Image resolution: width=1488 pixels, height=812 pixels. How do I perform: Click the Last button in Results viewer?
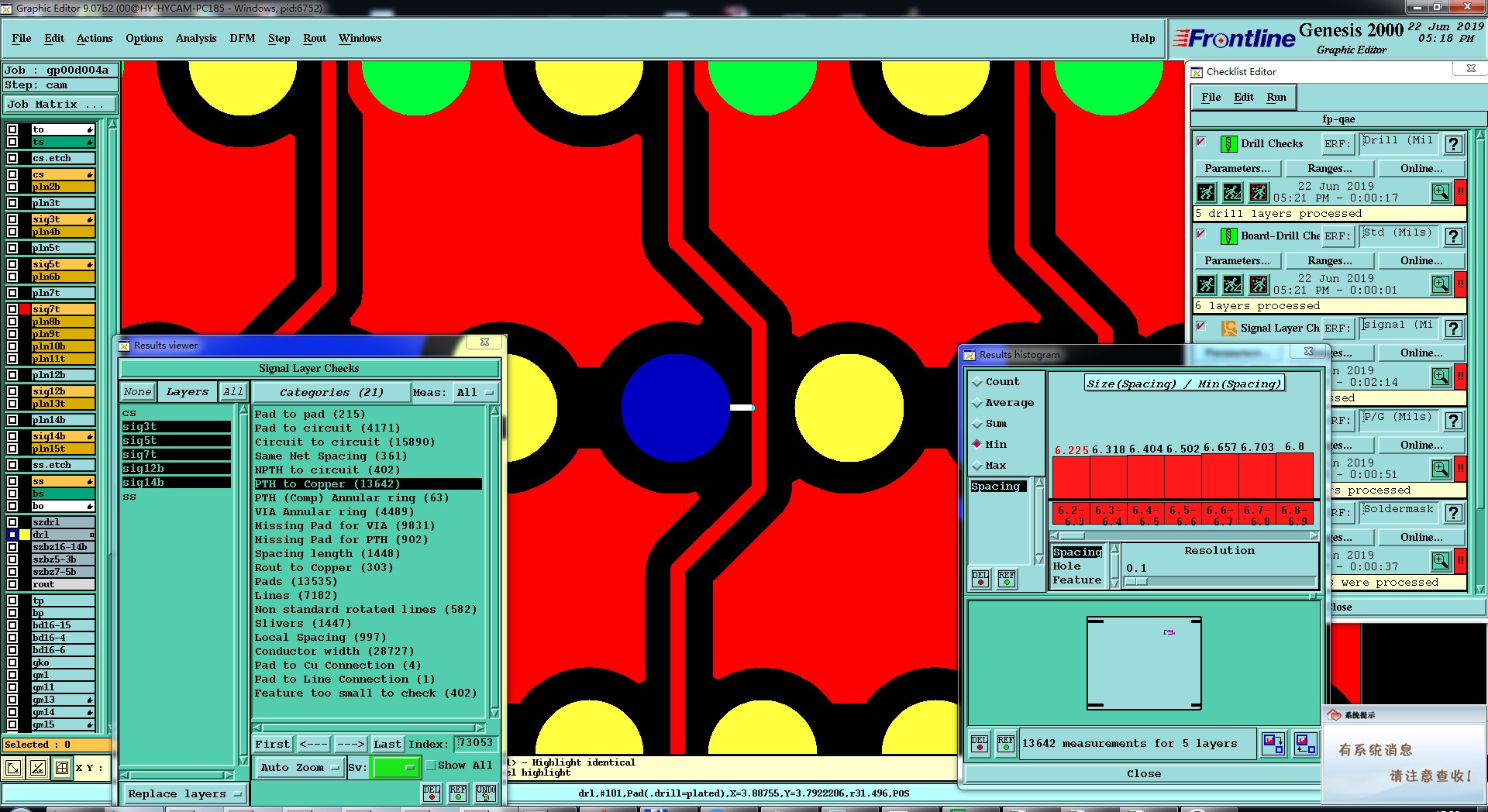(387, 744)
